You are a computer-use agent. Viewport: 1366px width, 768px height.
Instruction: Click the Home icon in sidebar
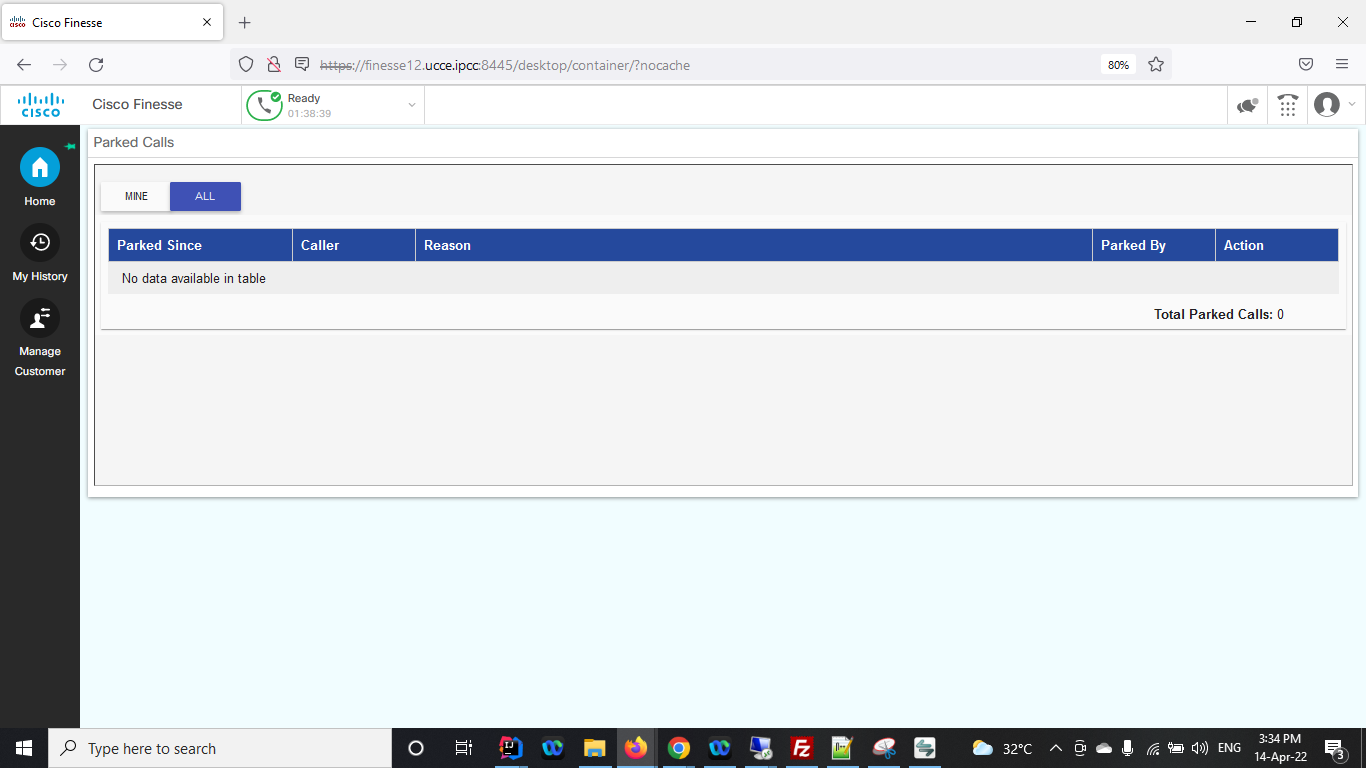click(x=40, y=167)
